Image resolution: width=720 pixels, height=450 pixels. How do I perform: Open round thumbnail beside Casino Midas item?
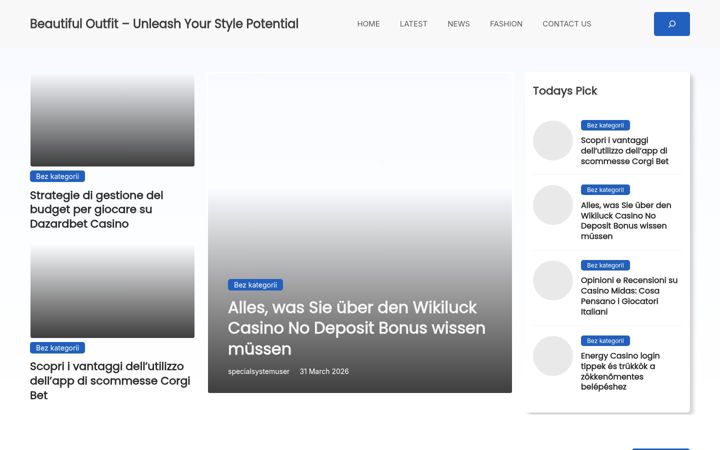click(553, 281)
